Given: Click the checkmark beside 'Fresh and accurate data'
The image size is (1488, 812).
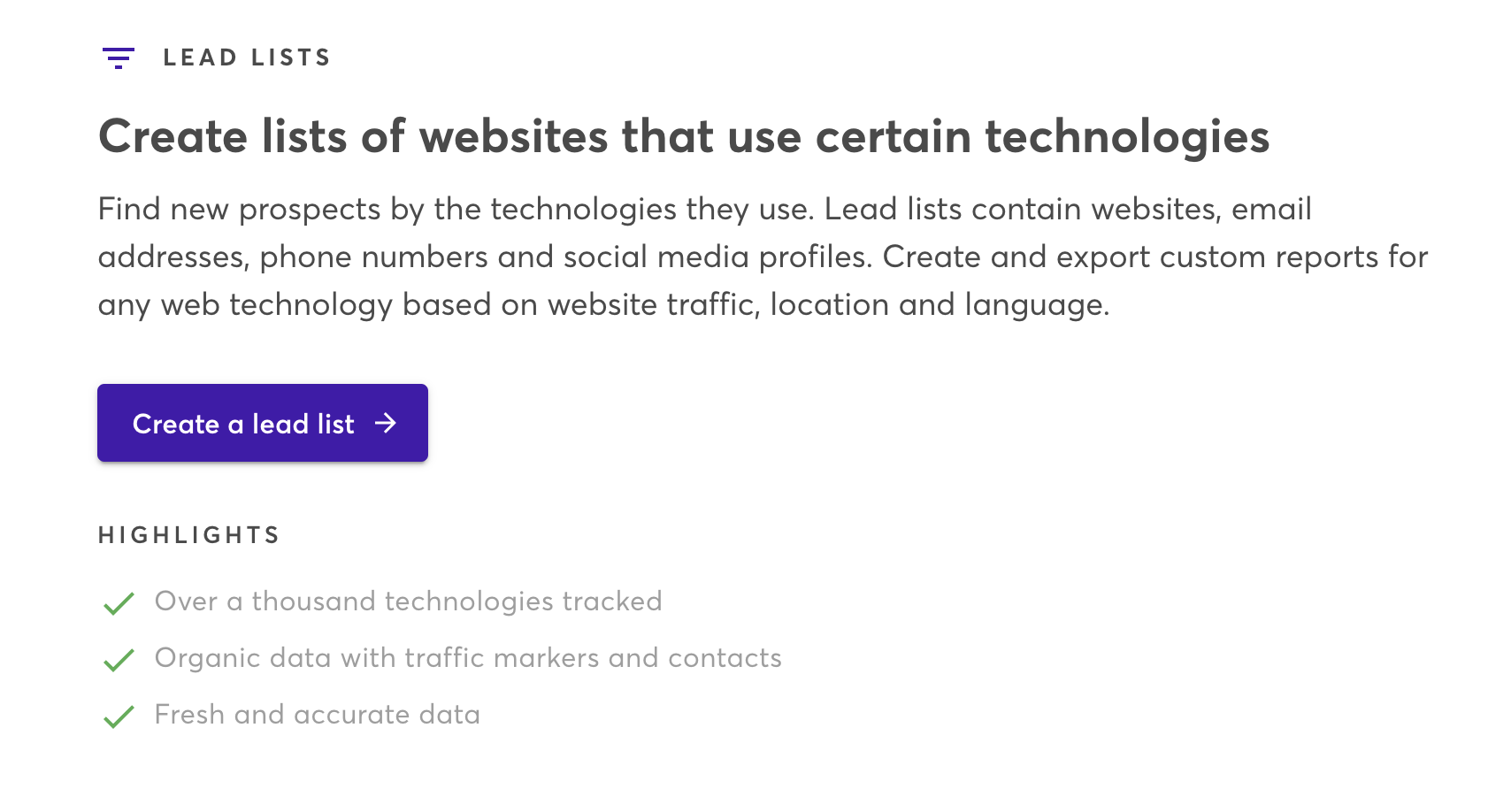Looking at the screenshot, I should tap(119, 716).
